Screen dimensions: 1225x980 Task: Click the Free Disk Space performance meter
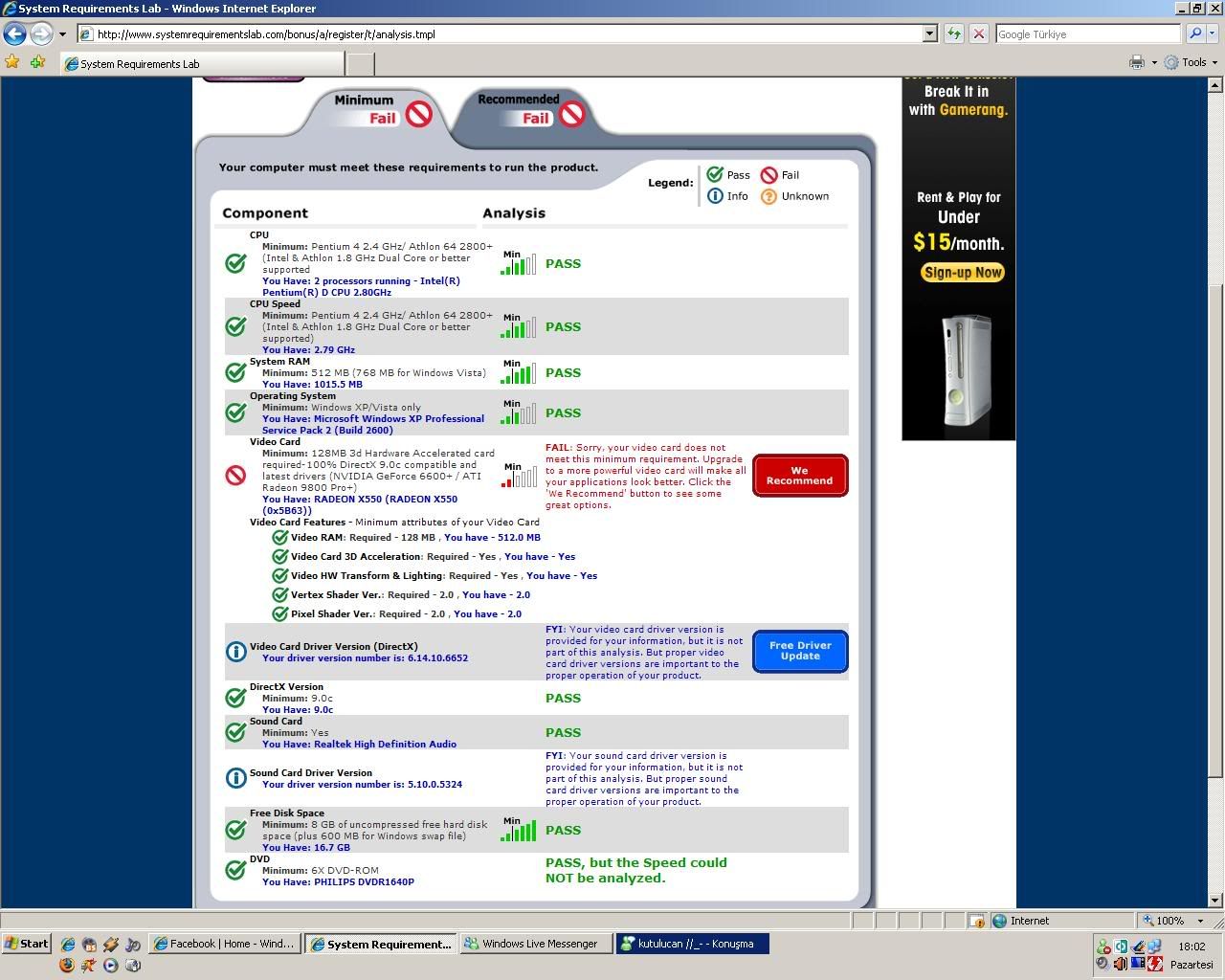tap(519, 830)
